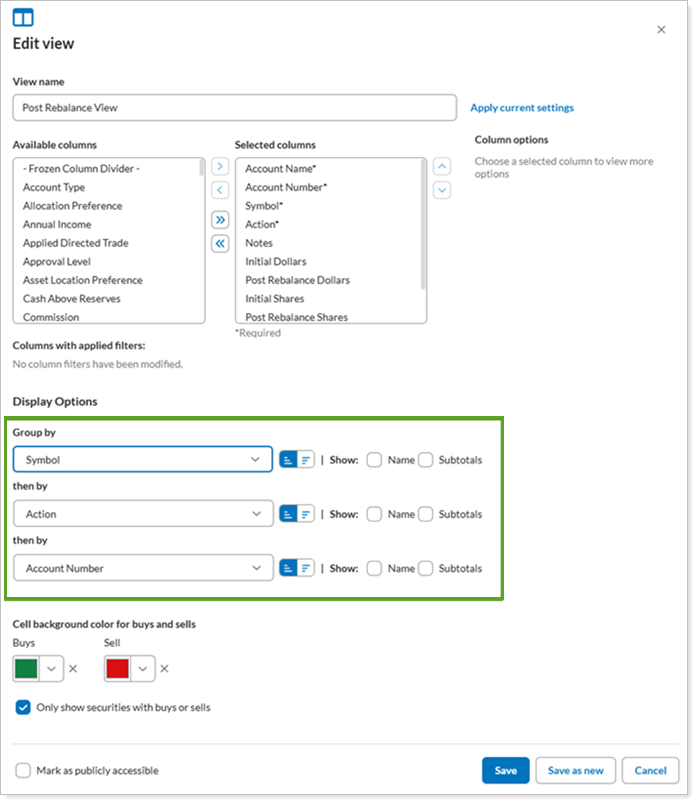697x804 pixels.
Task: Move selected column up with arrow
Action: pos(442,166)
